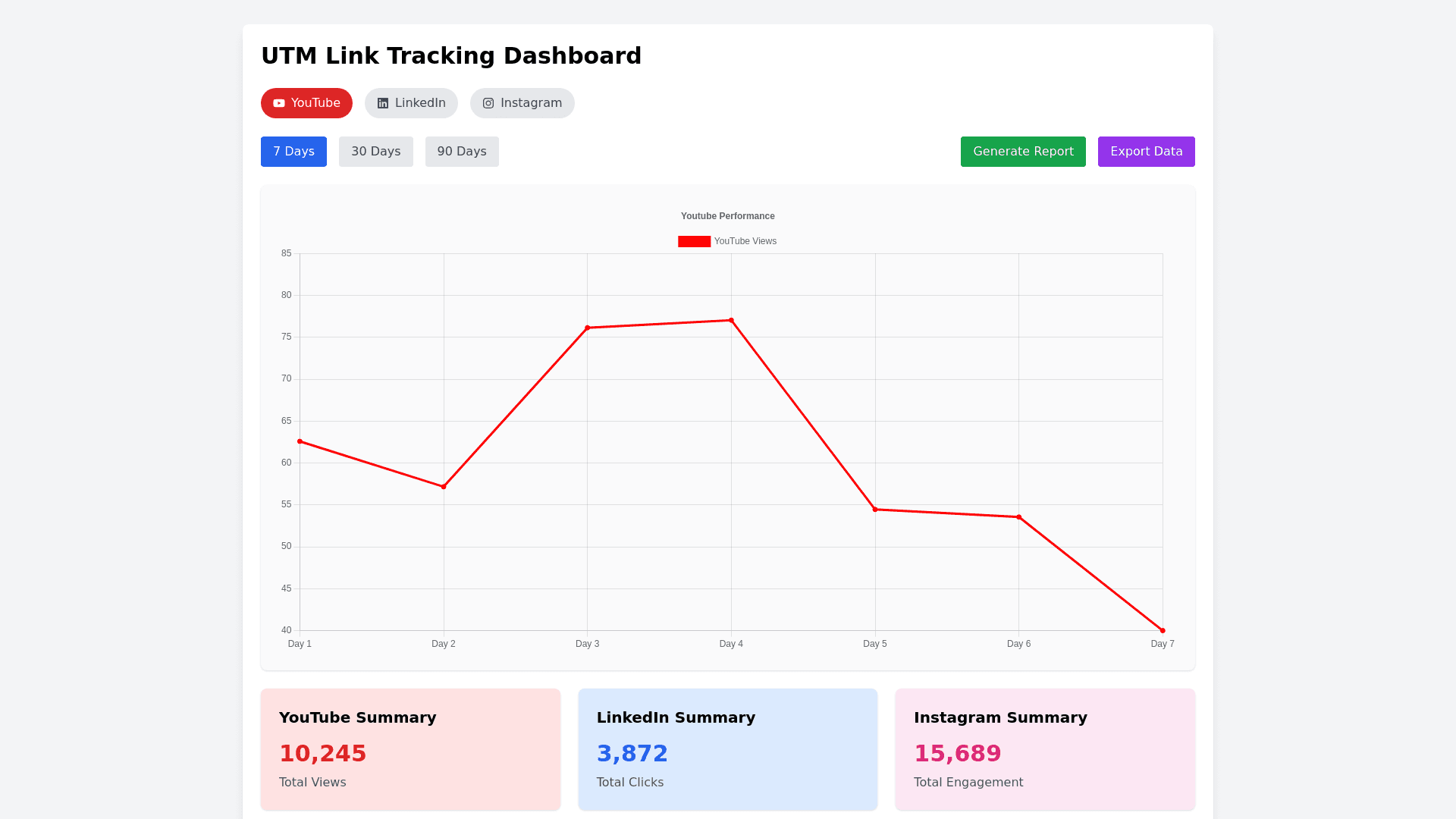1456x819 pixels.
Task: Click the Day 7 lowest data point
Action: 1163,630
